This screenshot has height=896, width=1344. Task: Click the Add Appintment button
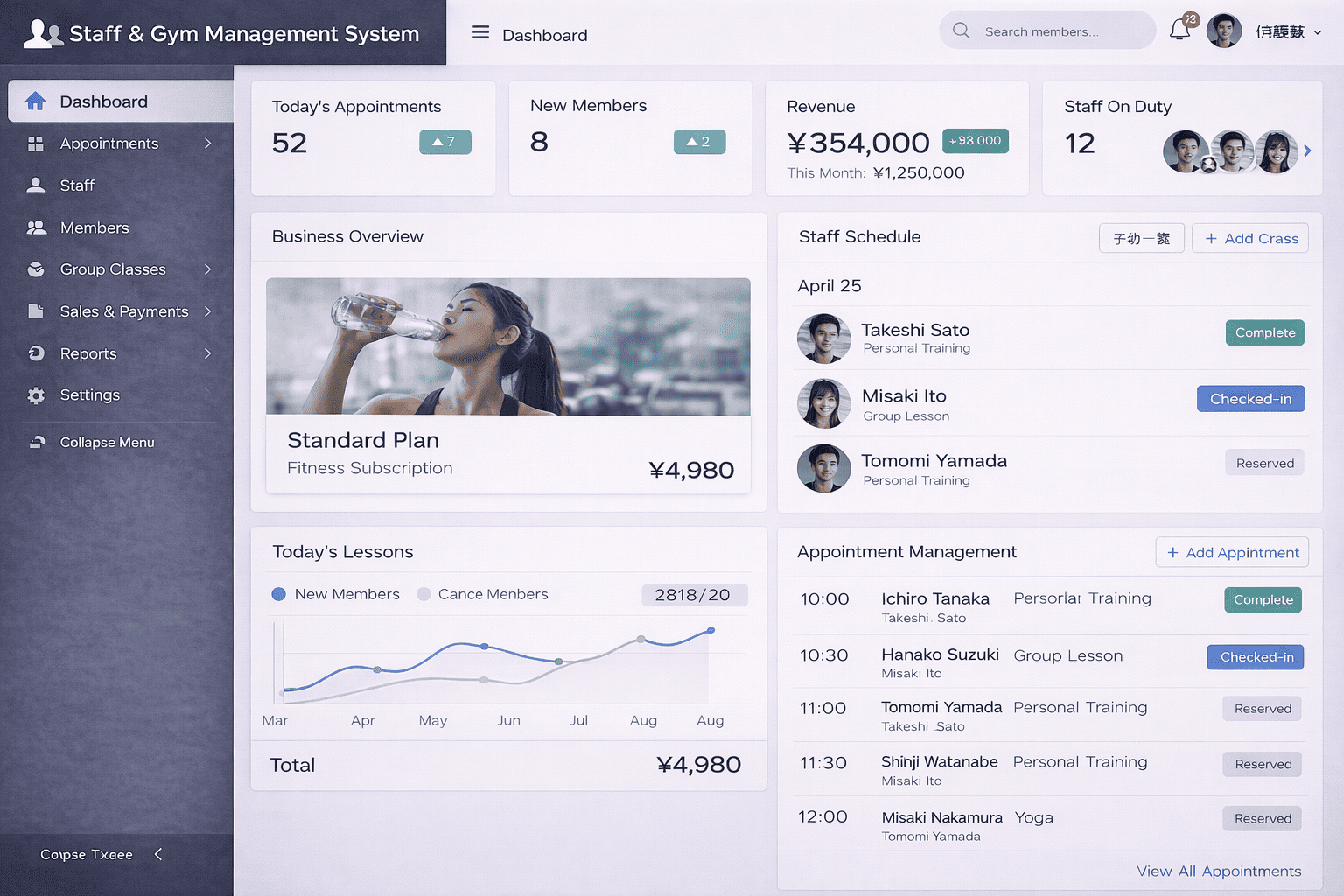coord(1232,552)
